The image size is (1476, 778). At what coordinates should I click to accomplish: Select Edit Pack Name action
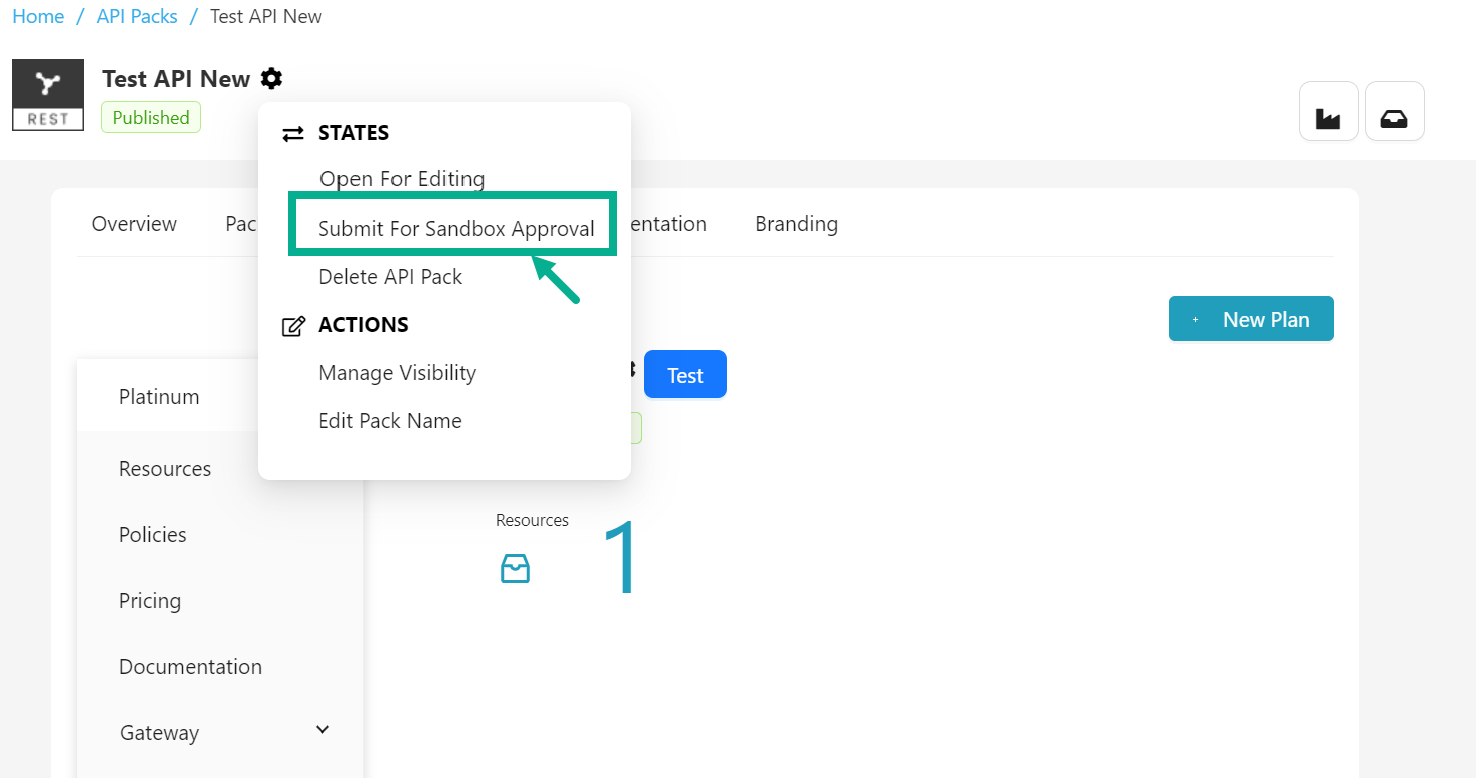pos(390,421)
